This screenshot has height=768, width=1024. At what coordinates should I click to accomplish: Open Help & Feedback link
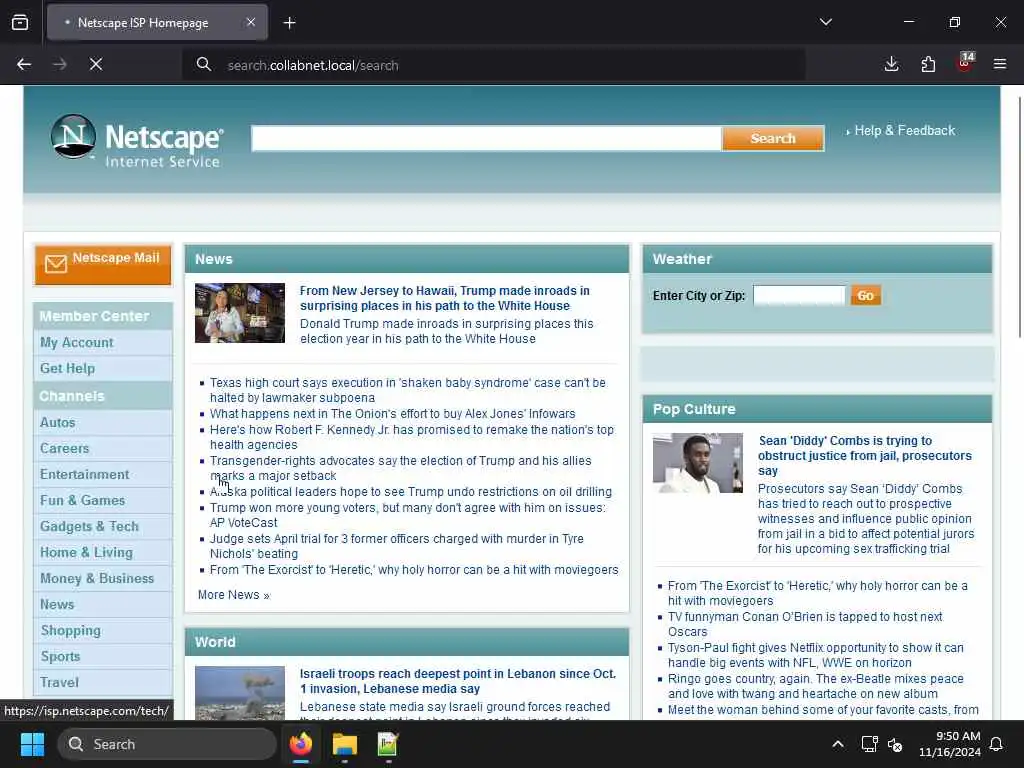(904, 131)
